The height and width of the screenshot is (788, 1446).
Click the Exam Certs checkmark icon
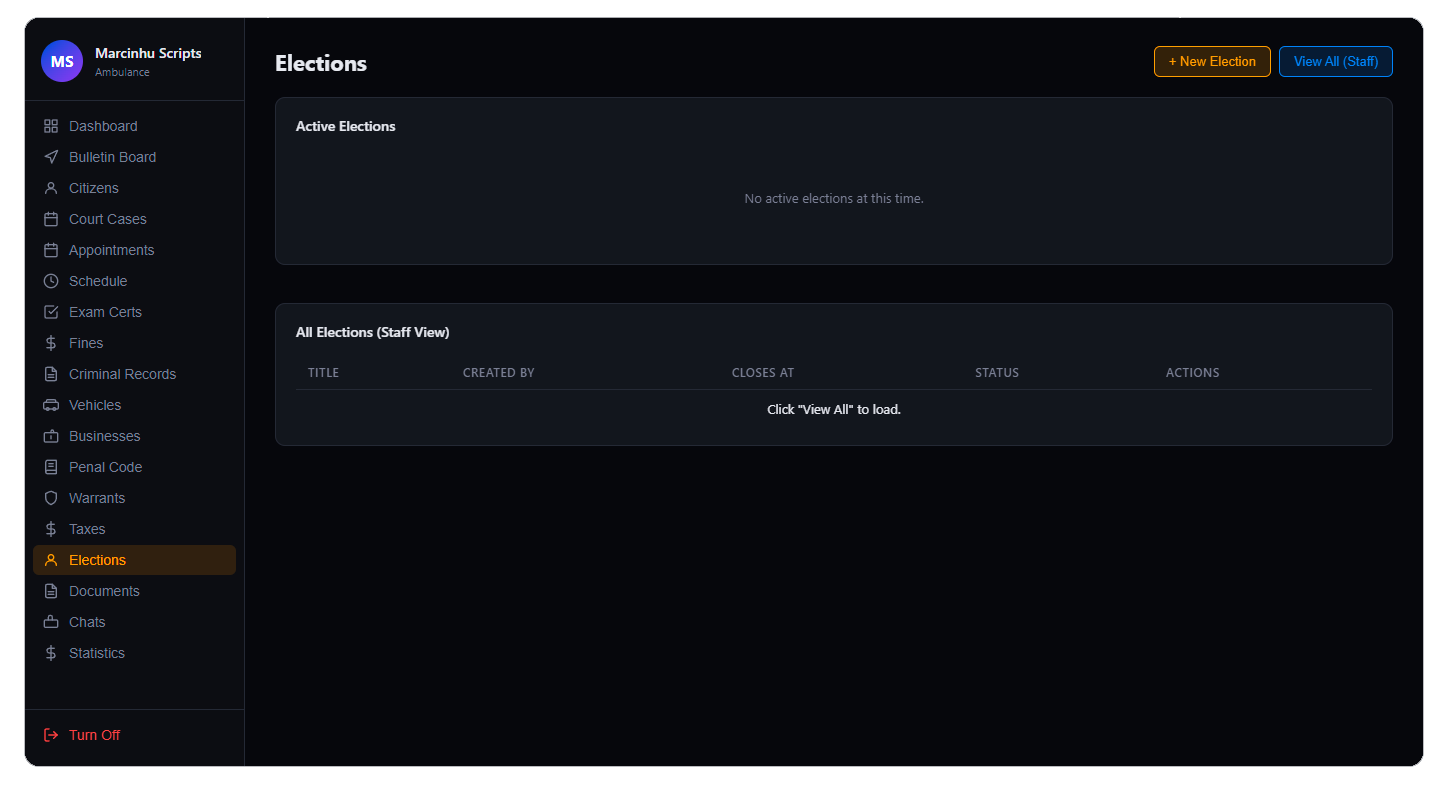coord(51,312)
